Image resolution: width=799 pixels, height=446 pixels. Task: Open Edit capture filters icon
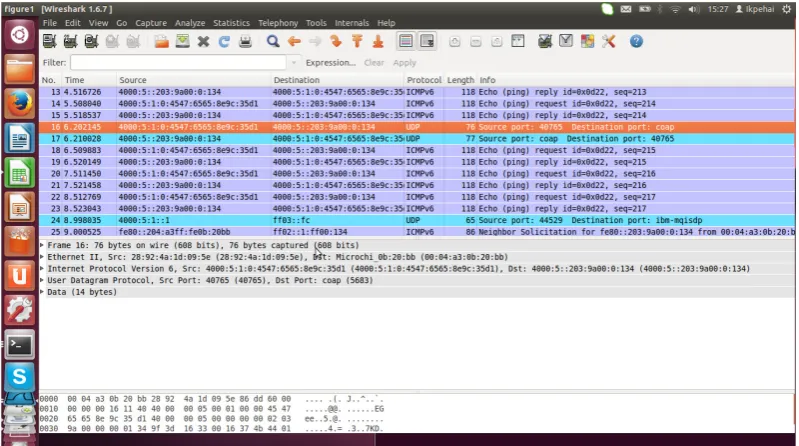[545, 41]
